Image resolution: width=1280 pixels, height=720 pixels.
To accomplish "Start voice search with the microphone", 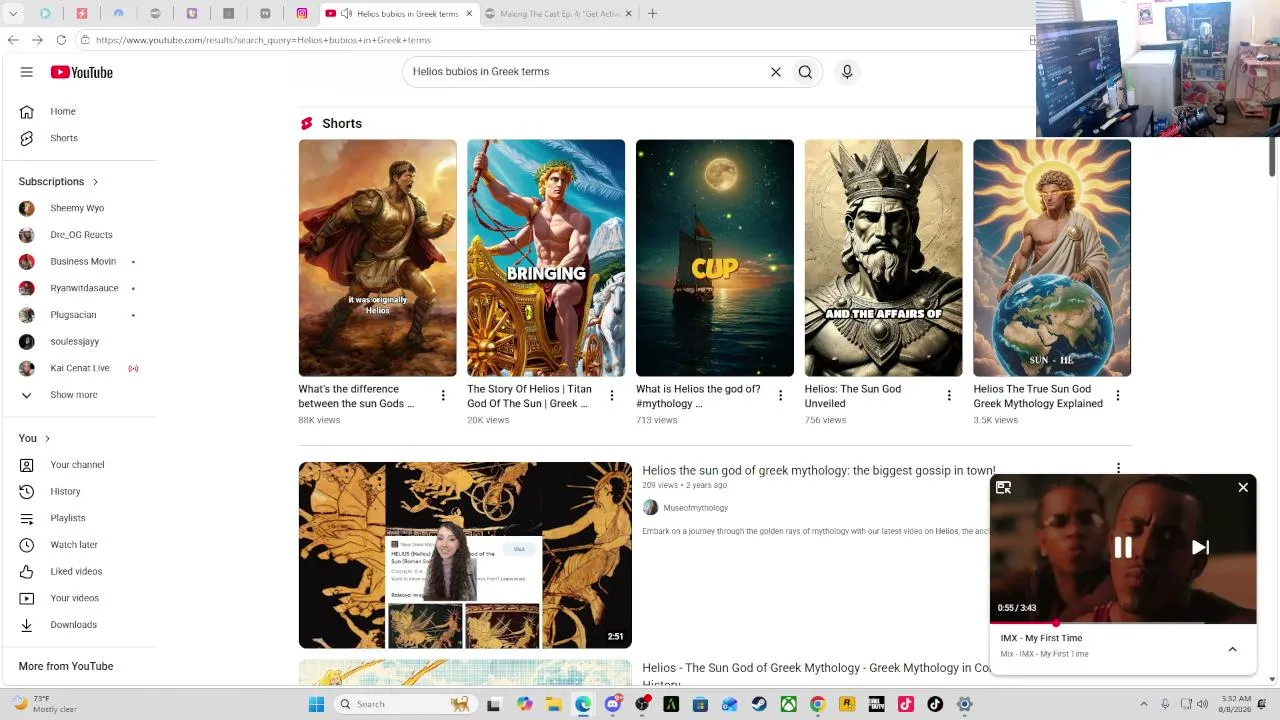I will (x=847, y=72).
